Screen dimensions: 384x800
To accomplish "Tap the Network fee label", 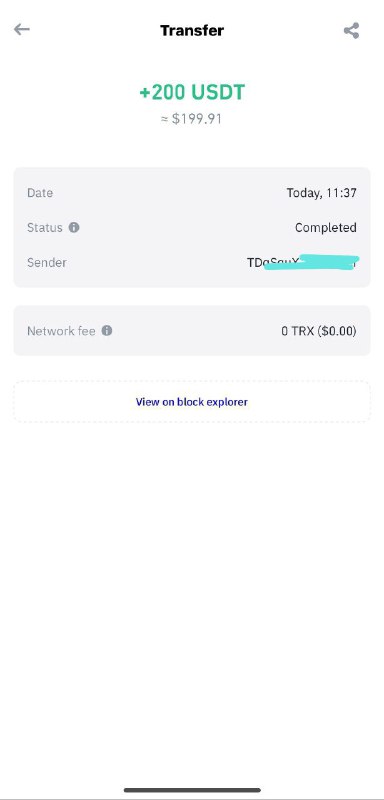I will (x=61, y=331).
